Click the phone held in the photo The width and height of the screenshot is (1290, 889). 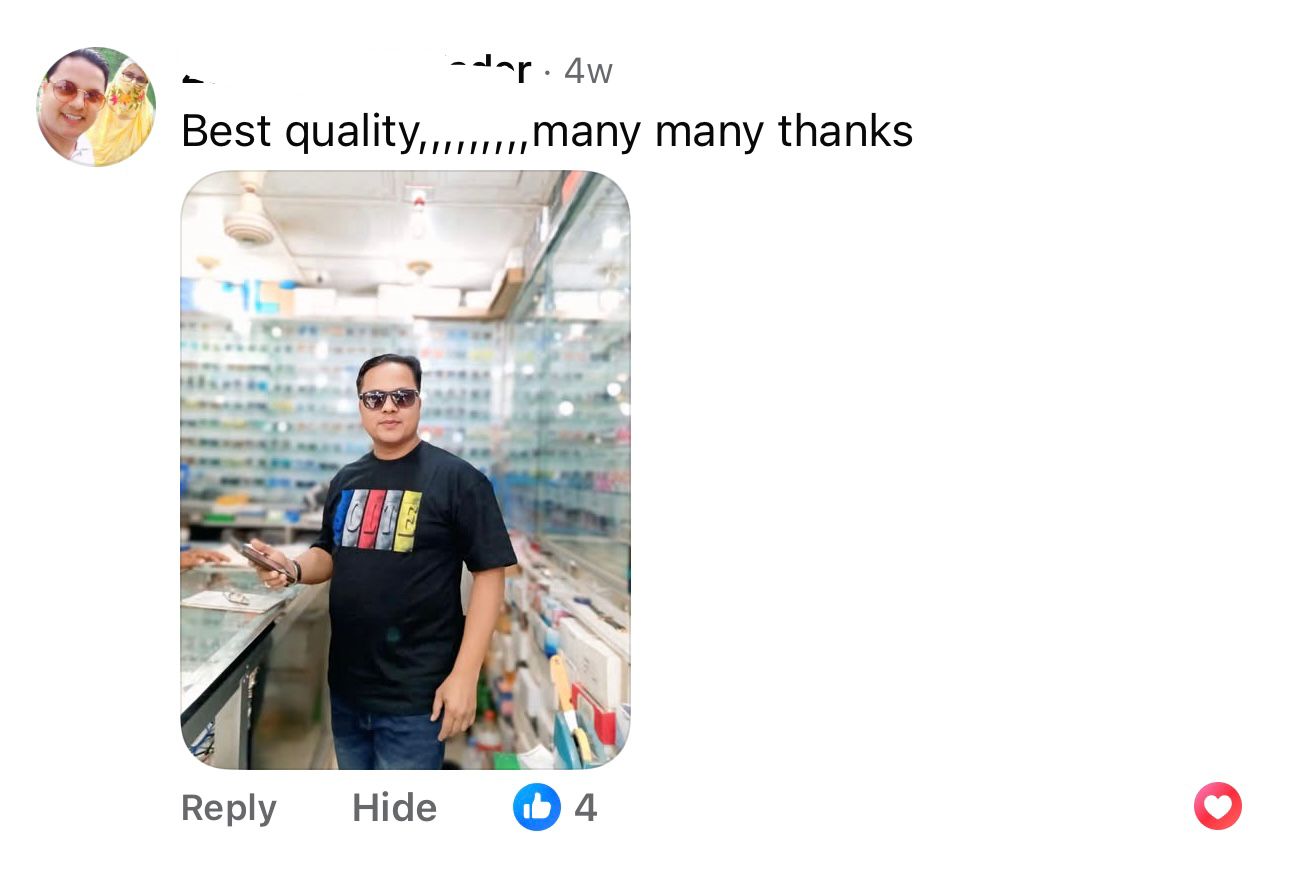point(265,560)
